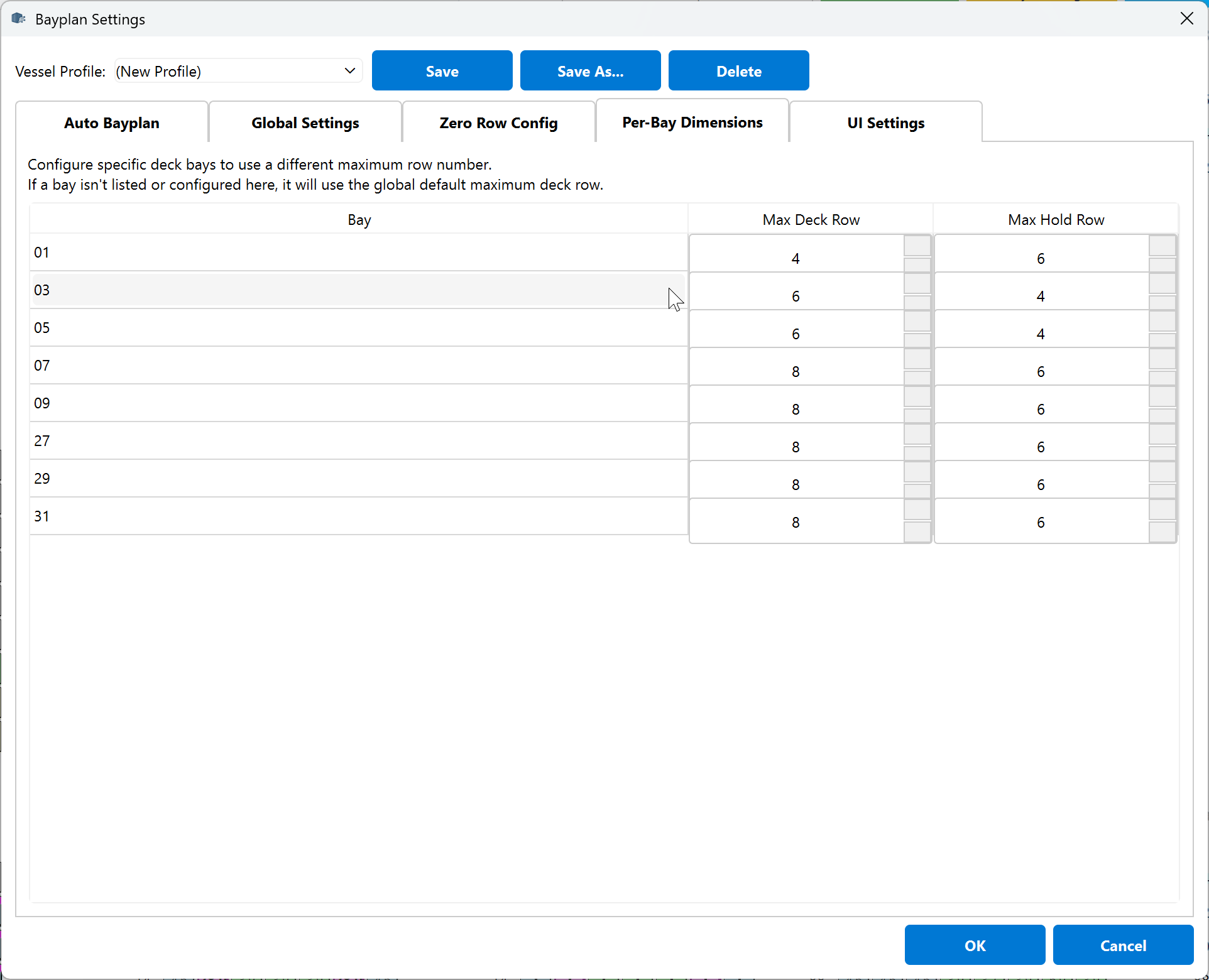Click Cancel to discard changes
Image resolution: width=1209 pixels, height=980 pixels.
(1123, 945)
